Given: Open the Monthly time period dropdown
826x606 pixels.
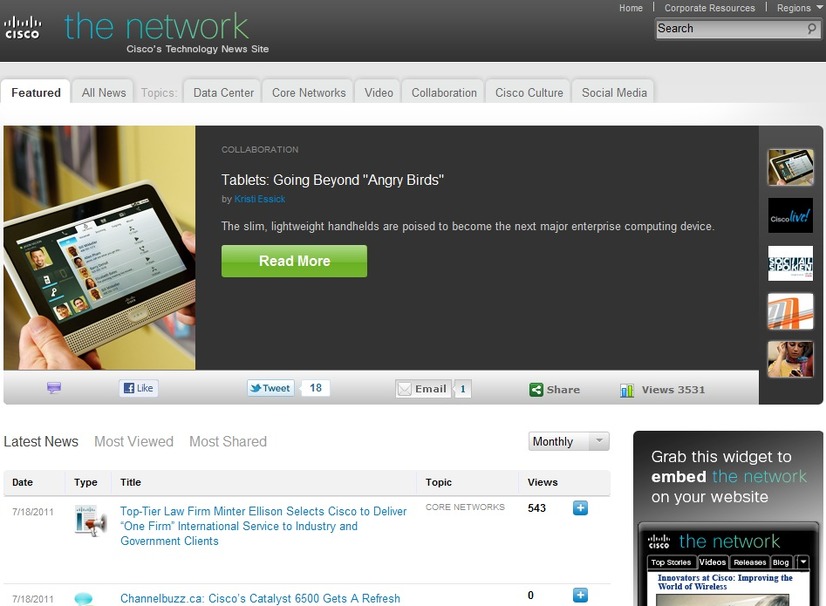Looking at the screenshot, I should tap(569, 441).
